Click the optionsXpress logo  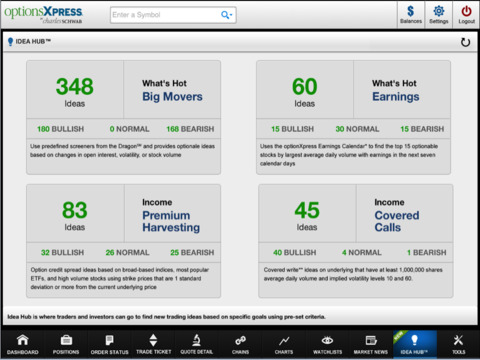point(43,14)
